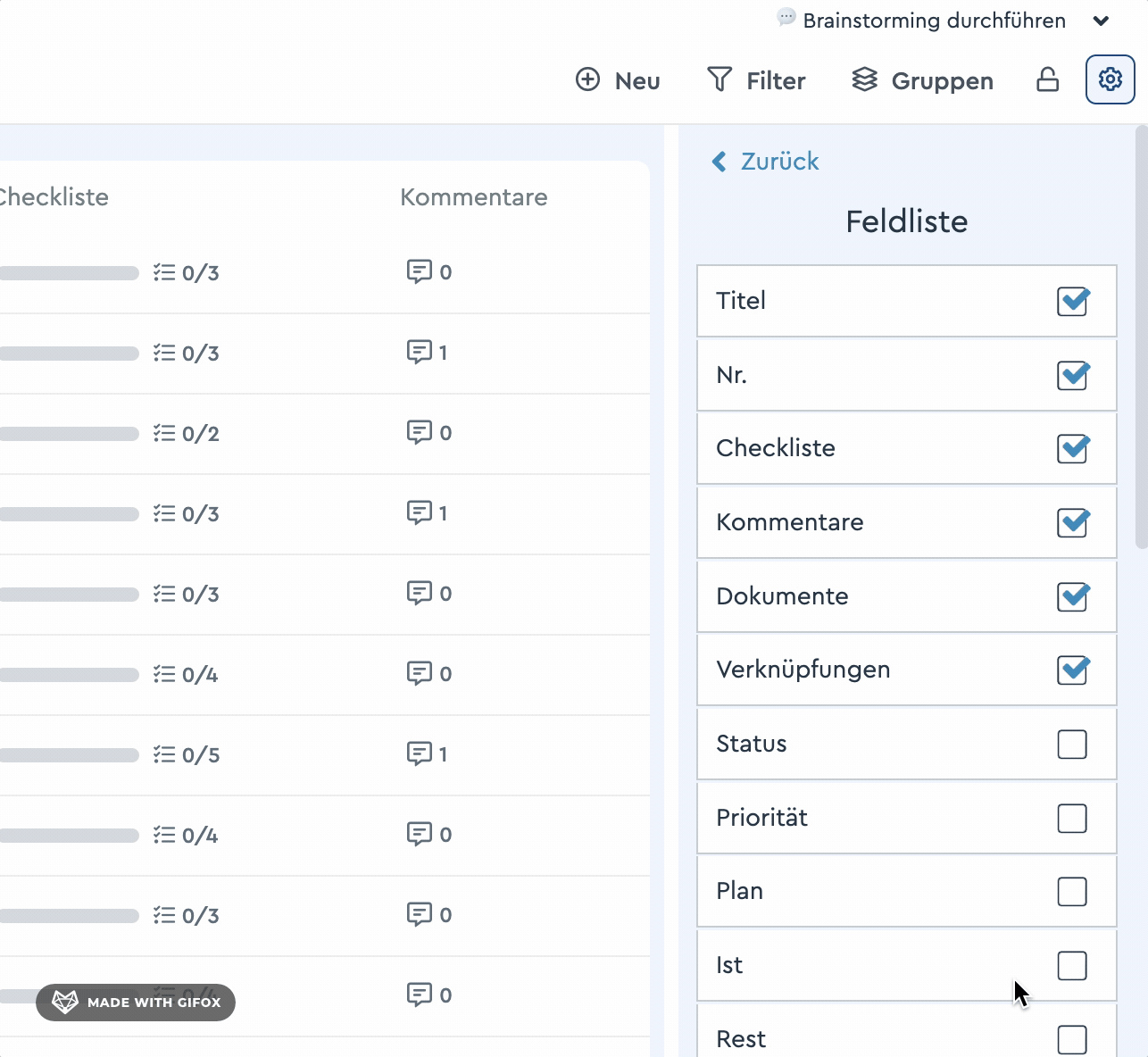Enable the Status field checkbox
Screen dimensions: 1148x1057
pyautogui.click(x=1072, y=744)
